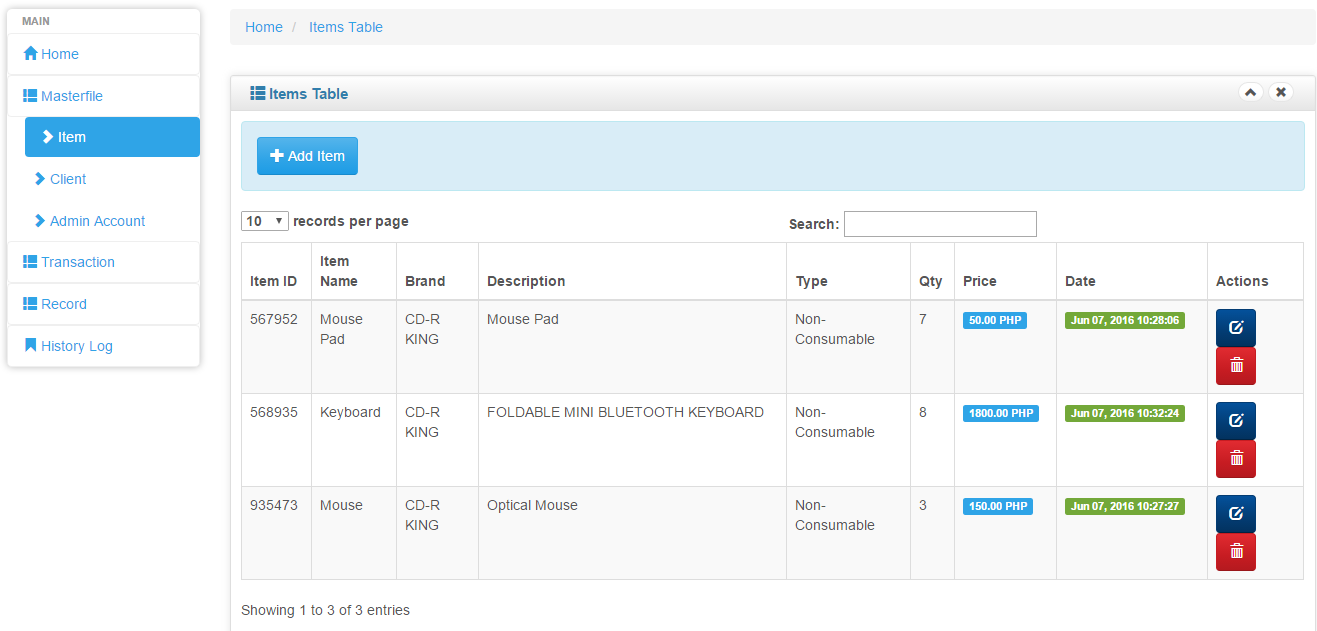
Task: Collapse the Items Table panel
Action: (1250, 92)
